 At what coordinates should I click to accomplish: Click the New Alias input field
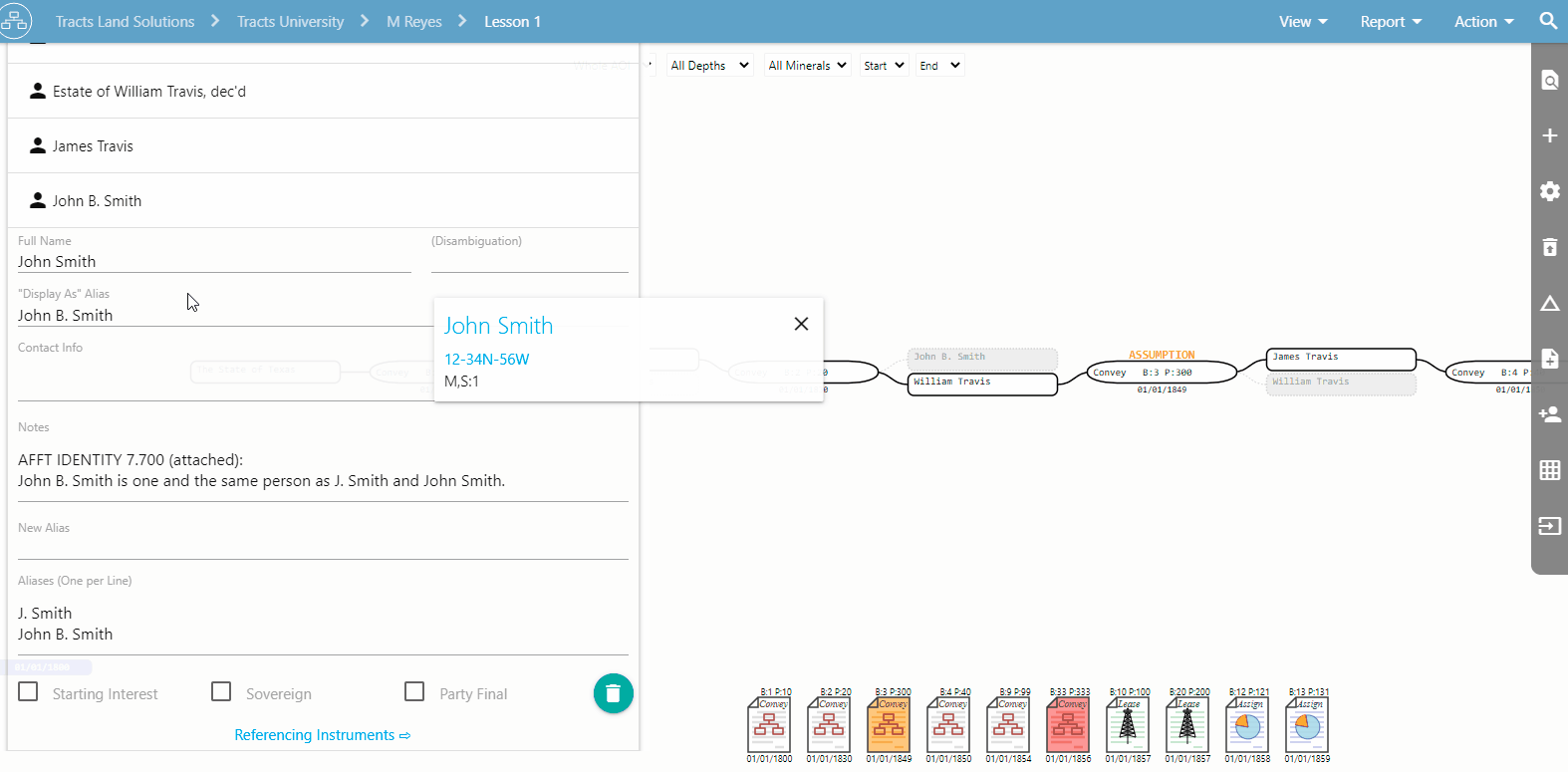click(x=323, y=547)
